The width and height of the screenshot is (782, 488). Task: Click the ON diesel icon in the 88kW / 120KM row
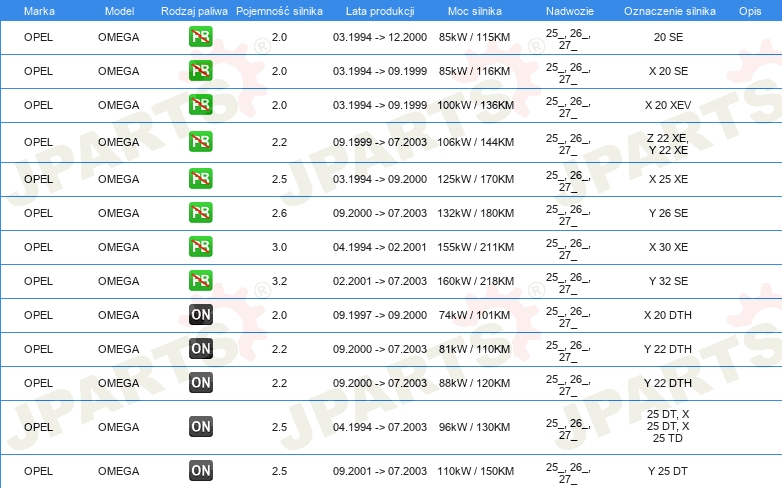click(200, 382)
